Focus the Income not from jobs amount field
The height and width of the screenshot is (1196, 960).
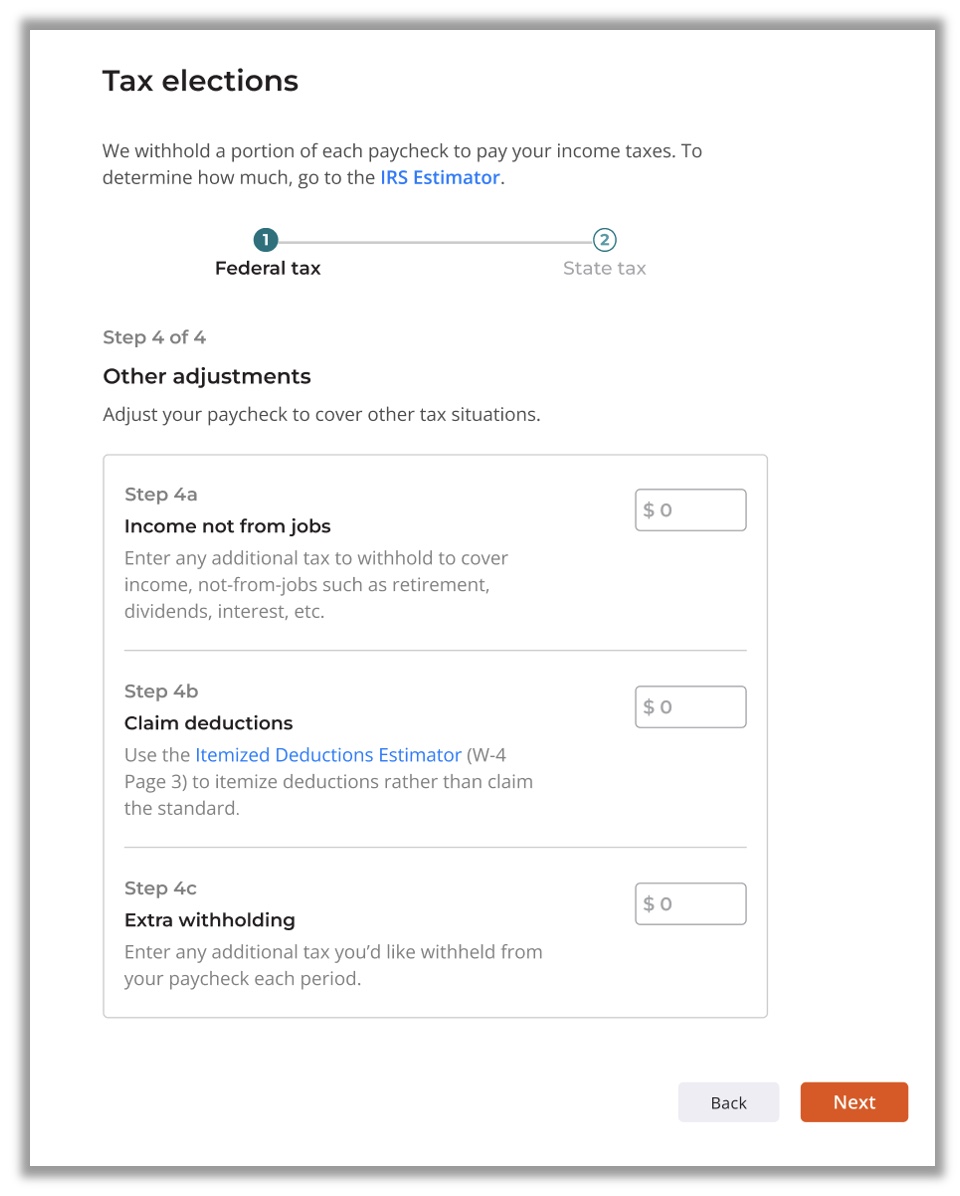pos(690,510)
